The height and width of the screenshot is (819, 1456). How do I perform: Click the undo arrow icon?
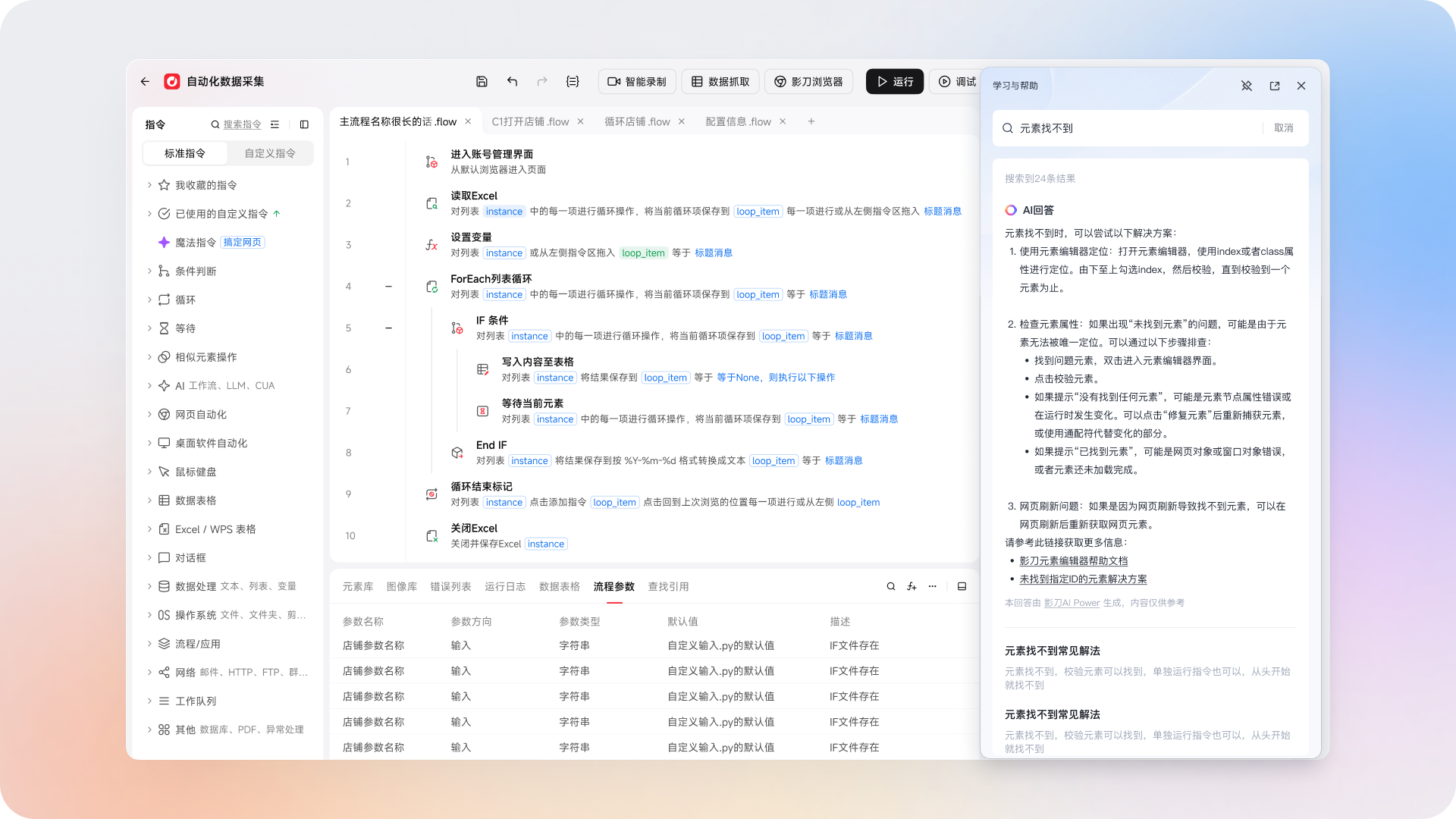(x=513, y=82)
